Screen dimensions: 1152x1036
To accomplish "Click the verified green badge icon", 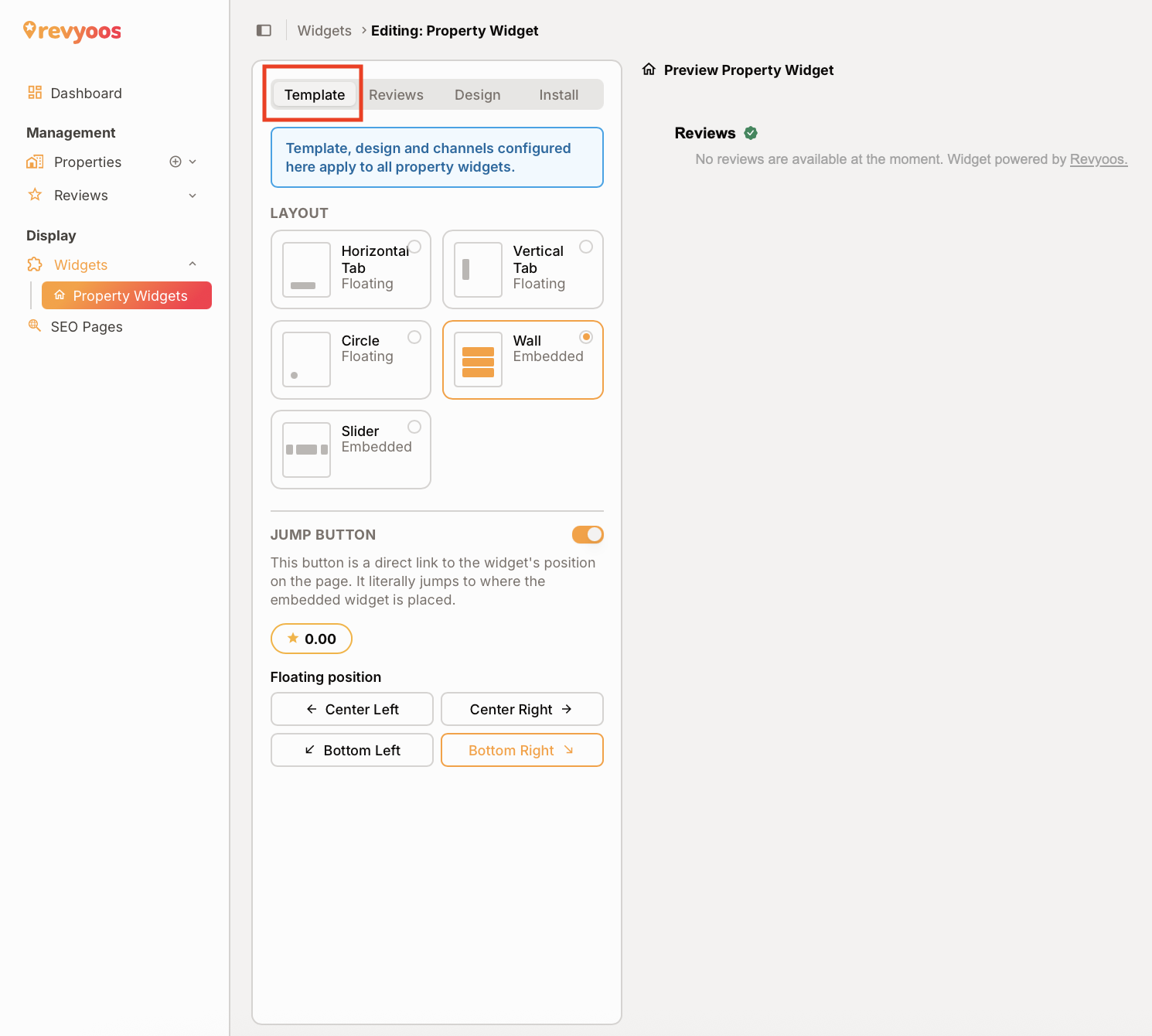I will tap(751, 133).
